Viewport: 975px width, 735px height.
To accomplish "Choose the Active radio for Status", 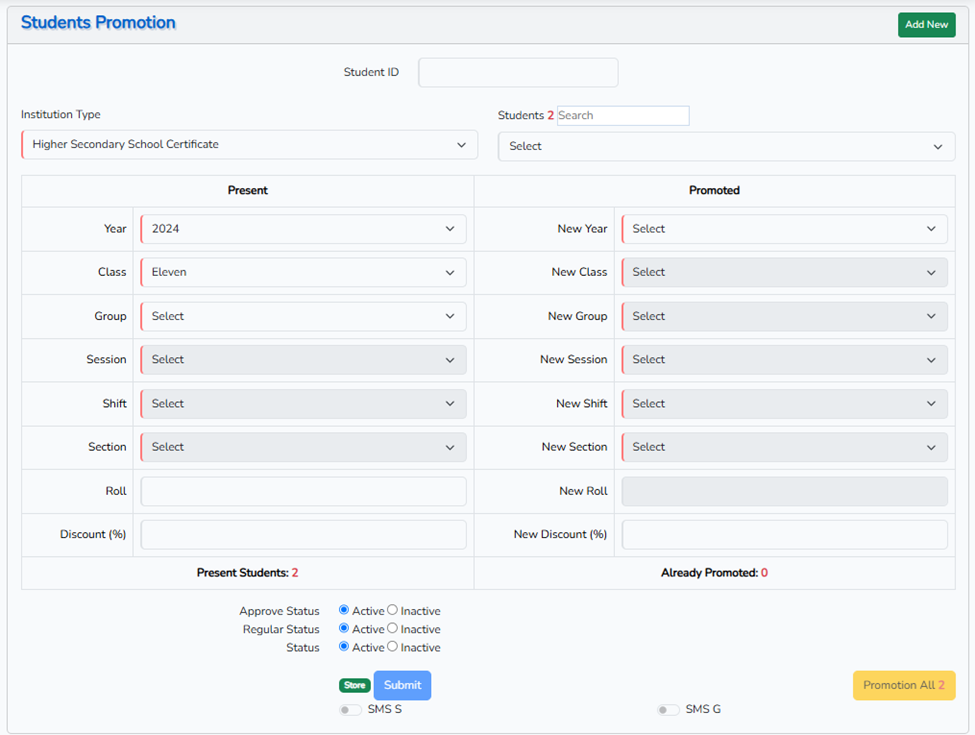I will [x=344, y=647].
